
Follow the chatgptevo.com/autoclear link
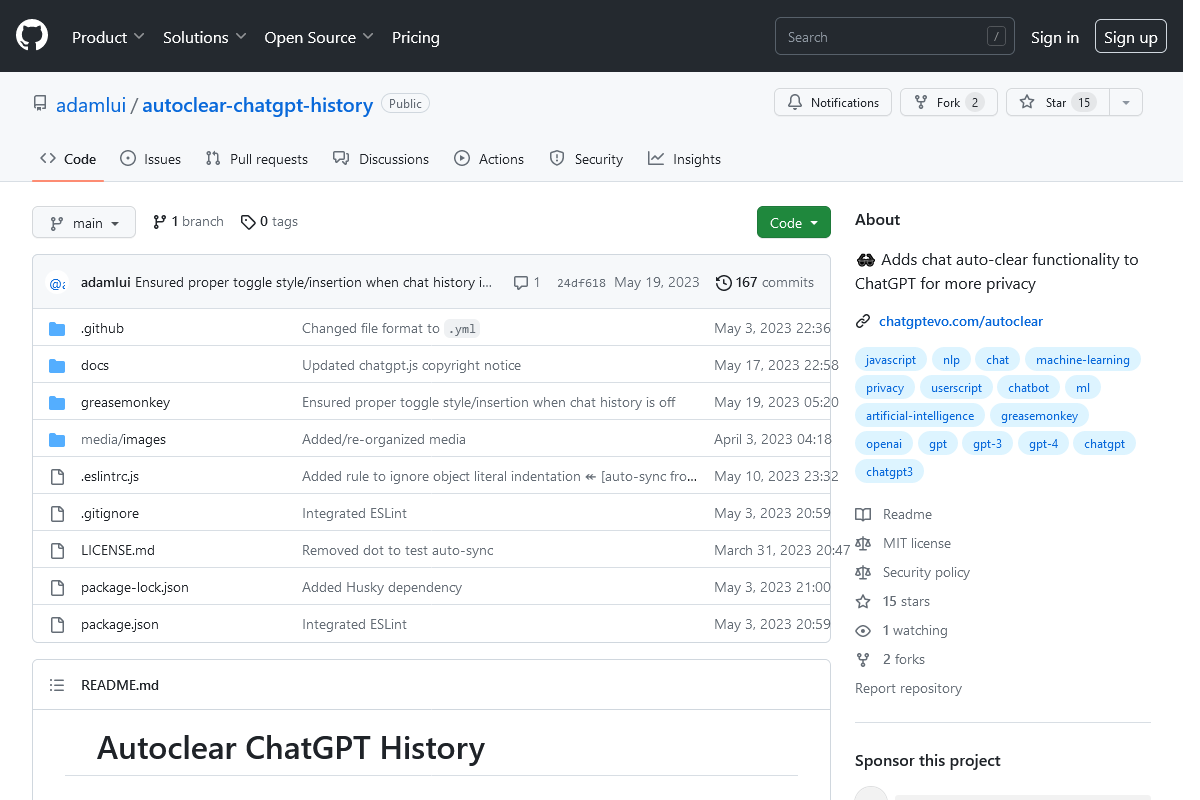tap(961, 321)
